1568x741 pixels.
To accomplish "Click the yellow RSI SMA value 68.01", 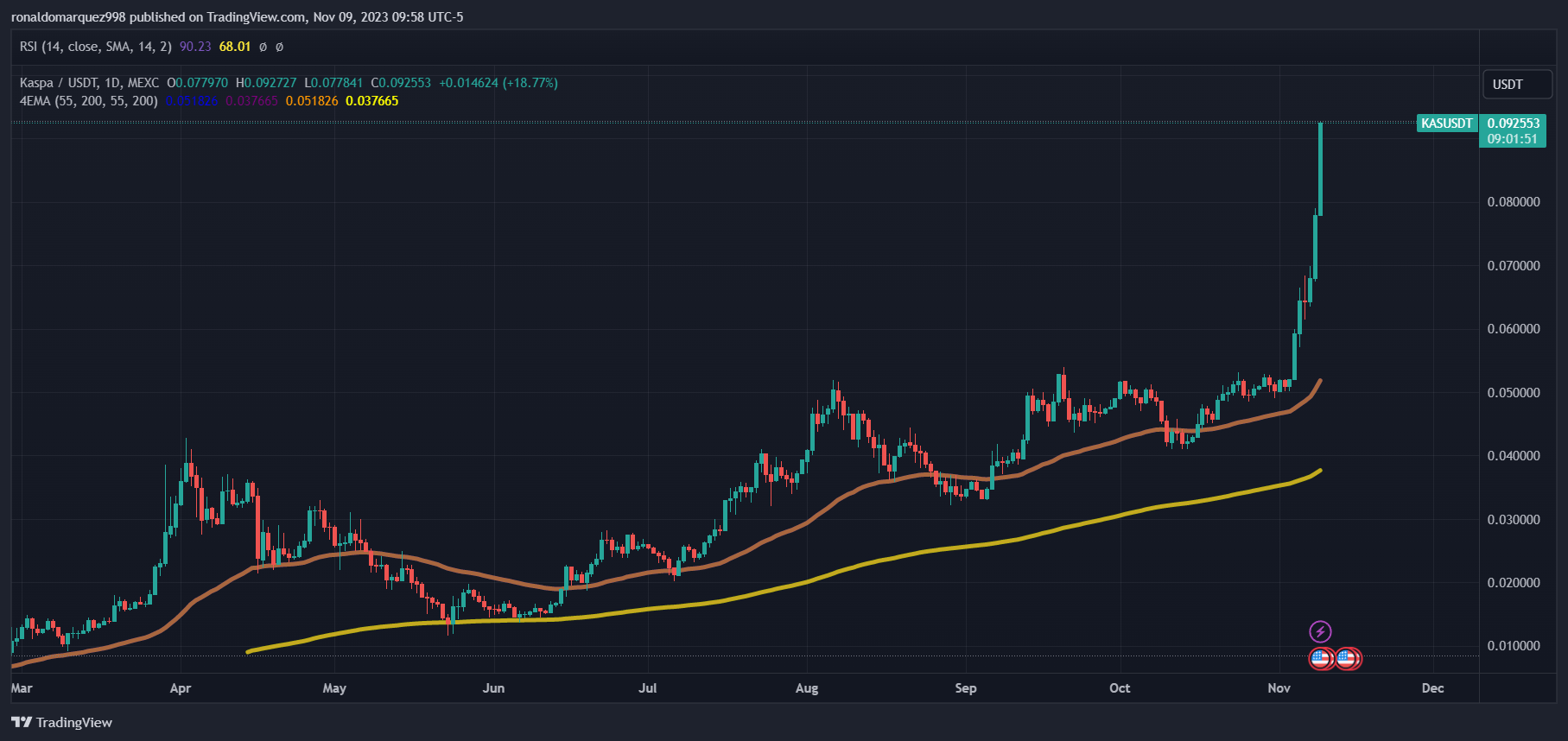I will pos(235,47).
